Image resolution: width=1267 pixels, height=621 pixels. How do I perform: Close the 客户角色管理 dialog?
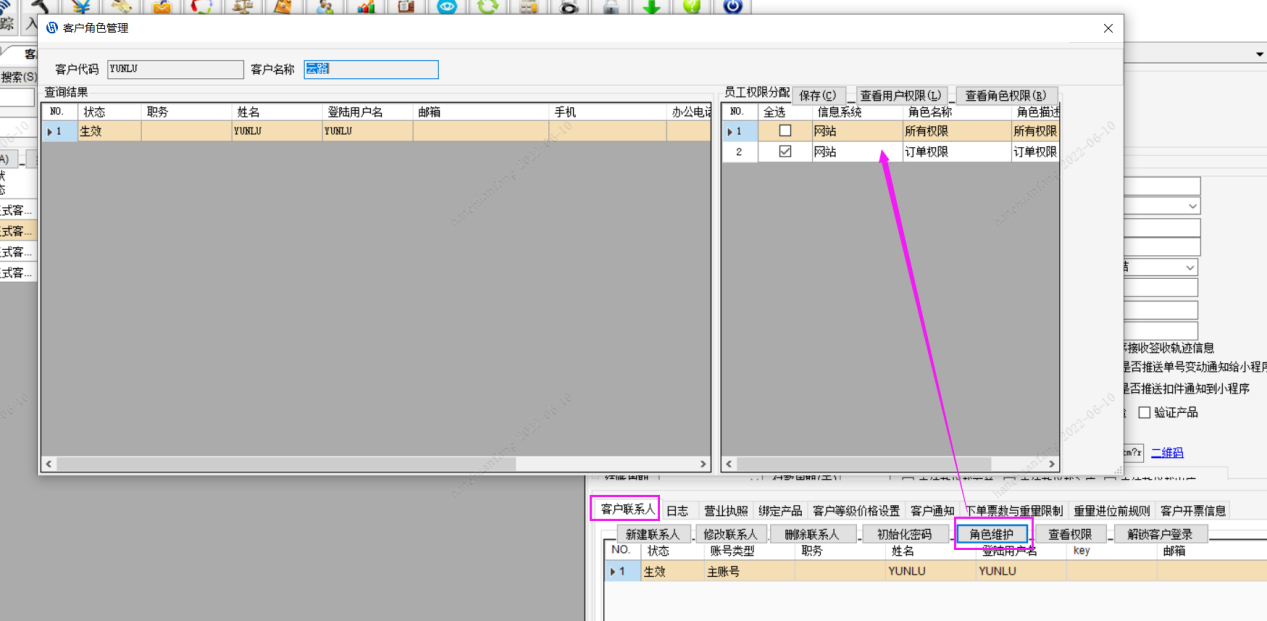[x=1108, y=29]
